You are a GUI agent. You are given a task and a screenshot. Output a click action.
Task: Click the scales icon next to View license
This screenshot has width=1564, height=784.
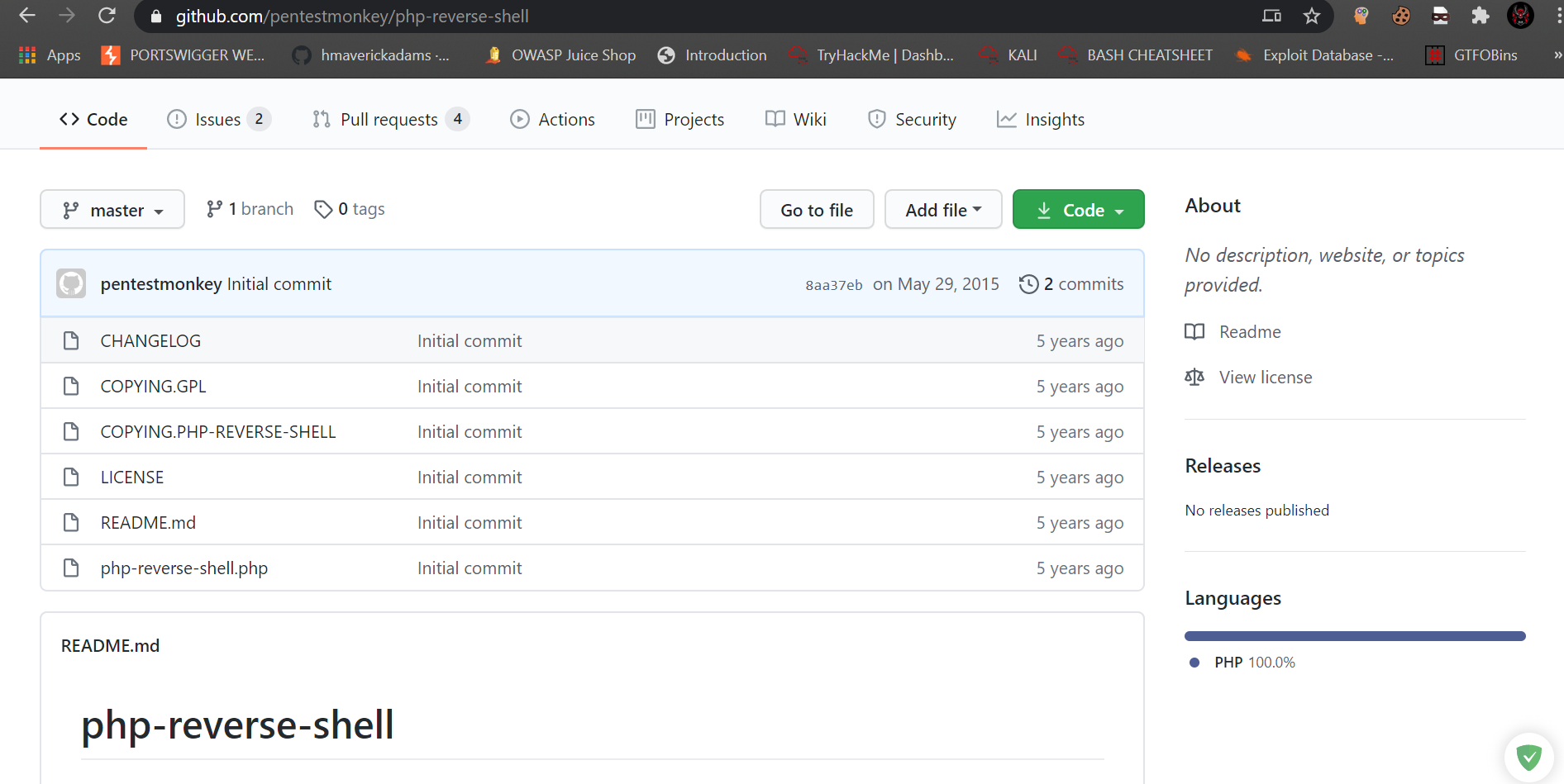coord(1194,378)
